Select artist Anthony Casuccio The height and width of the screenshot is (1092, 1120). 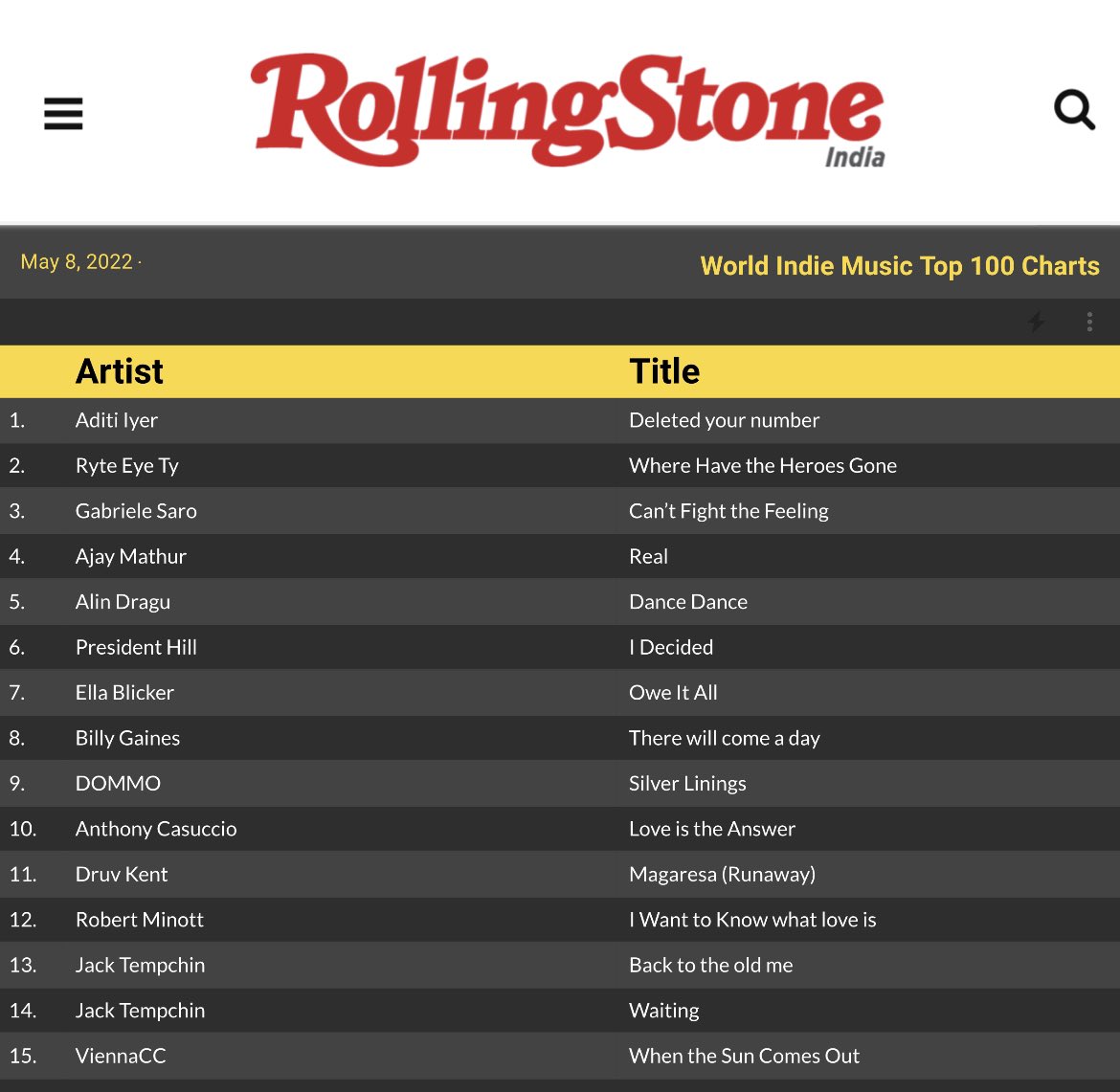pos(156,829)
